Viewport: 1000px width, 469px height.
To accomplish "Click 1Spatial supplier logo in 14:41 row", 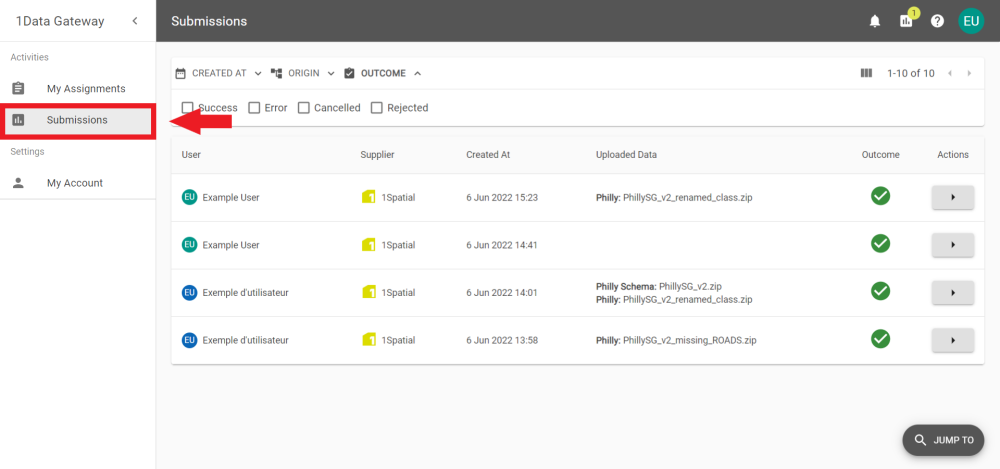I will [x=368, y=244].
